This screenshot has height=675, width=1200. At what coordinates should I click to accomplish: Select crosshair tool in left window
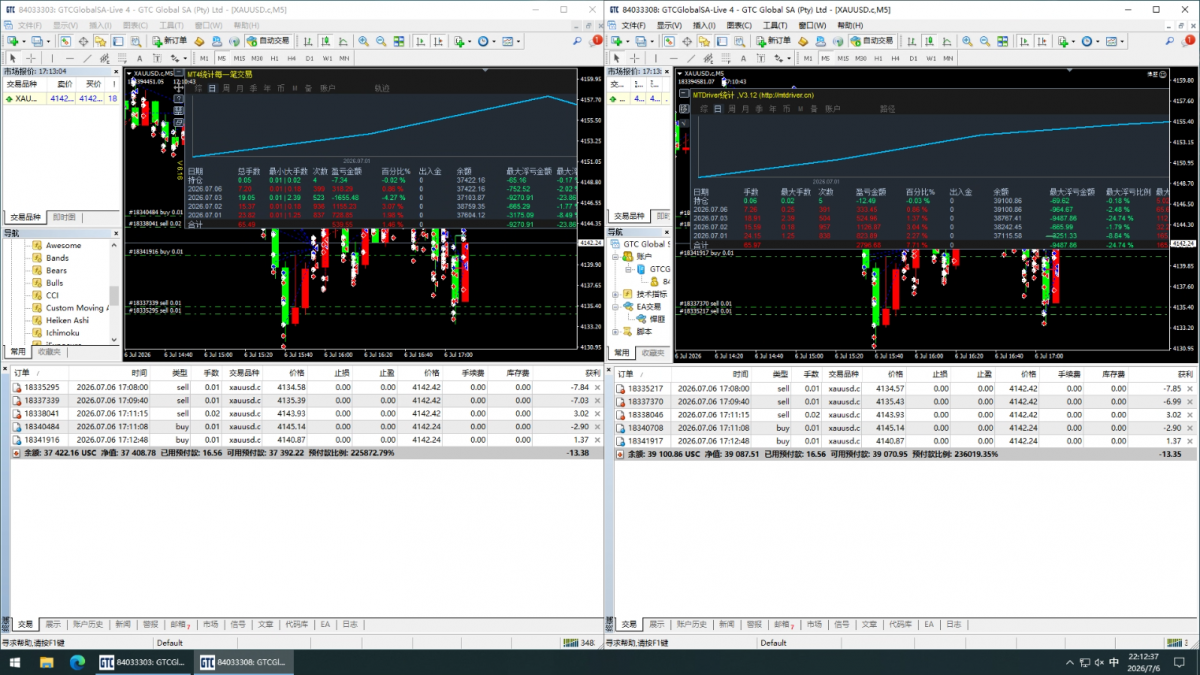[31, 58]
